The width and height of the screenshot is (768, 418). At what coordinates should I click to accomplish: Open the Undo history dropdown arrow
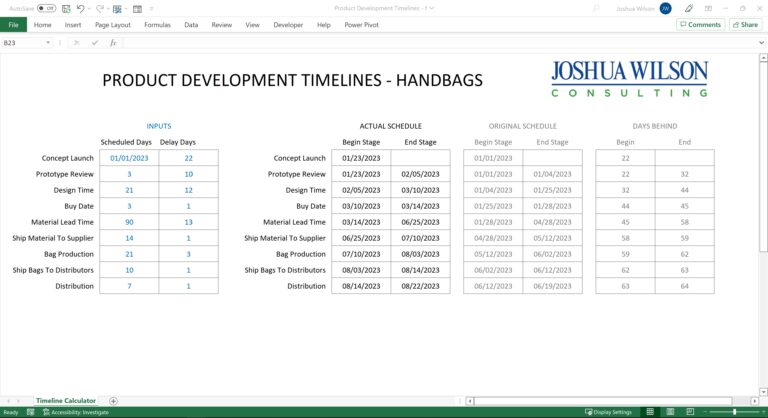tap(89, 8)
